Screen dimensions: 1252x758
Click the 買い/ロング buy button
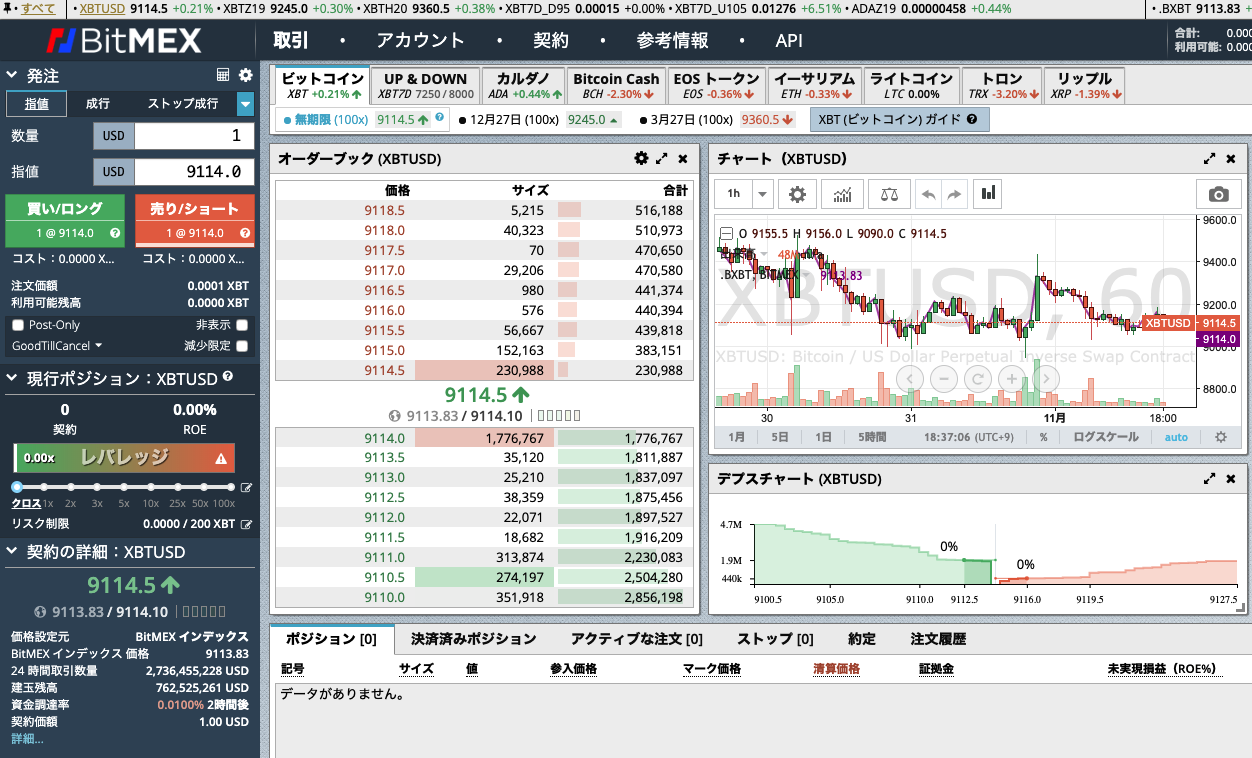(65, 219)
